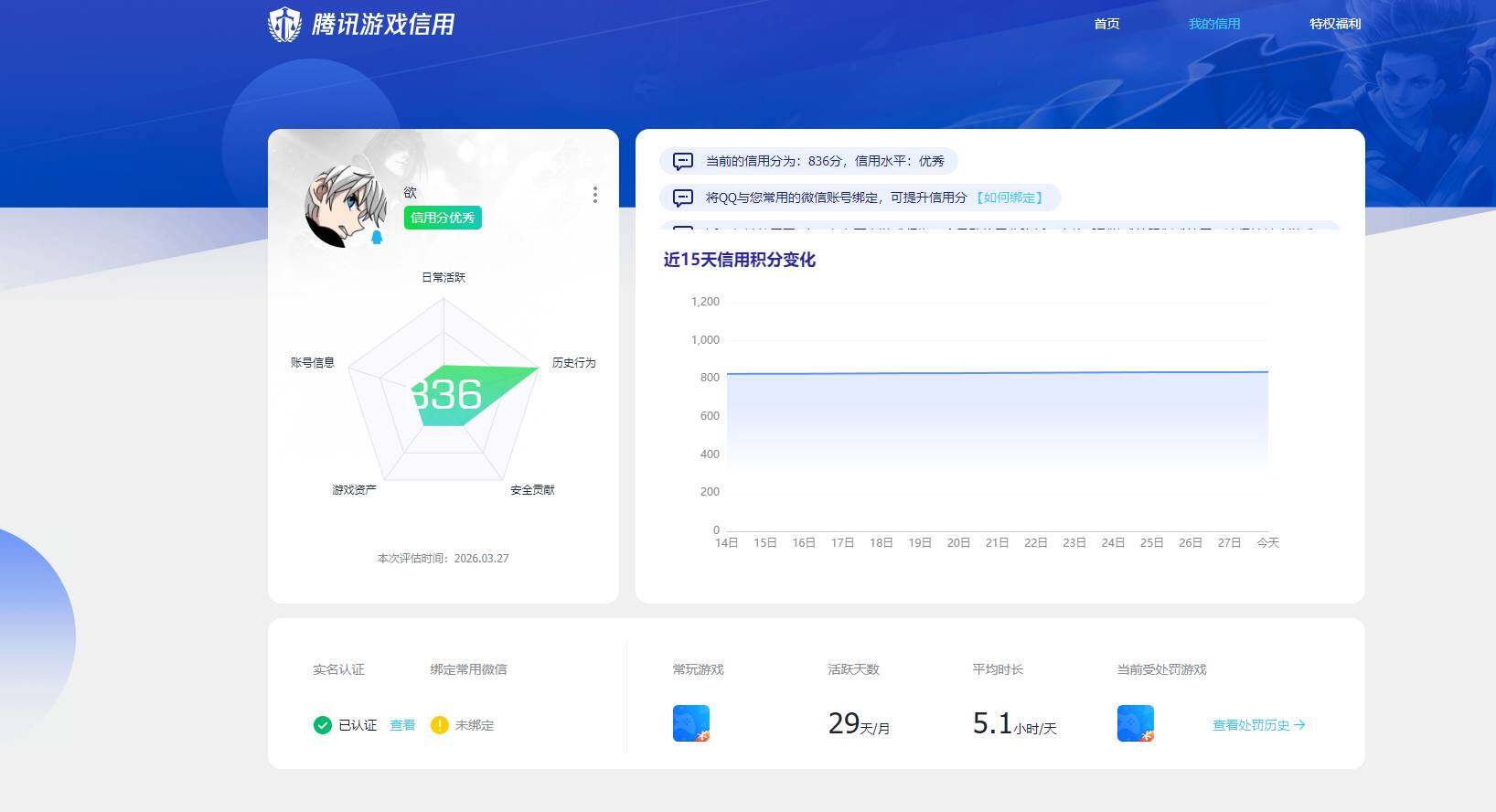Click the 本次评估时间 date text

pos(443,559)
